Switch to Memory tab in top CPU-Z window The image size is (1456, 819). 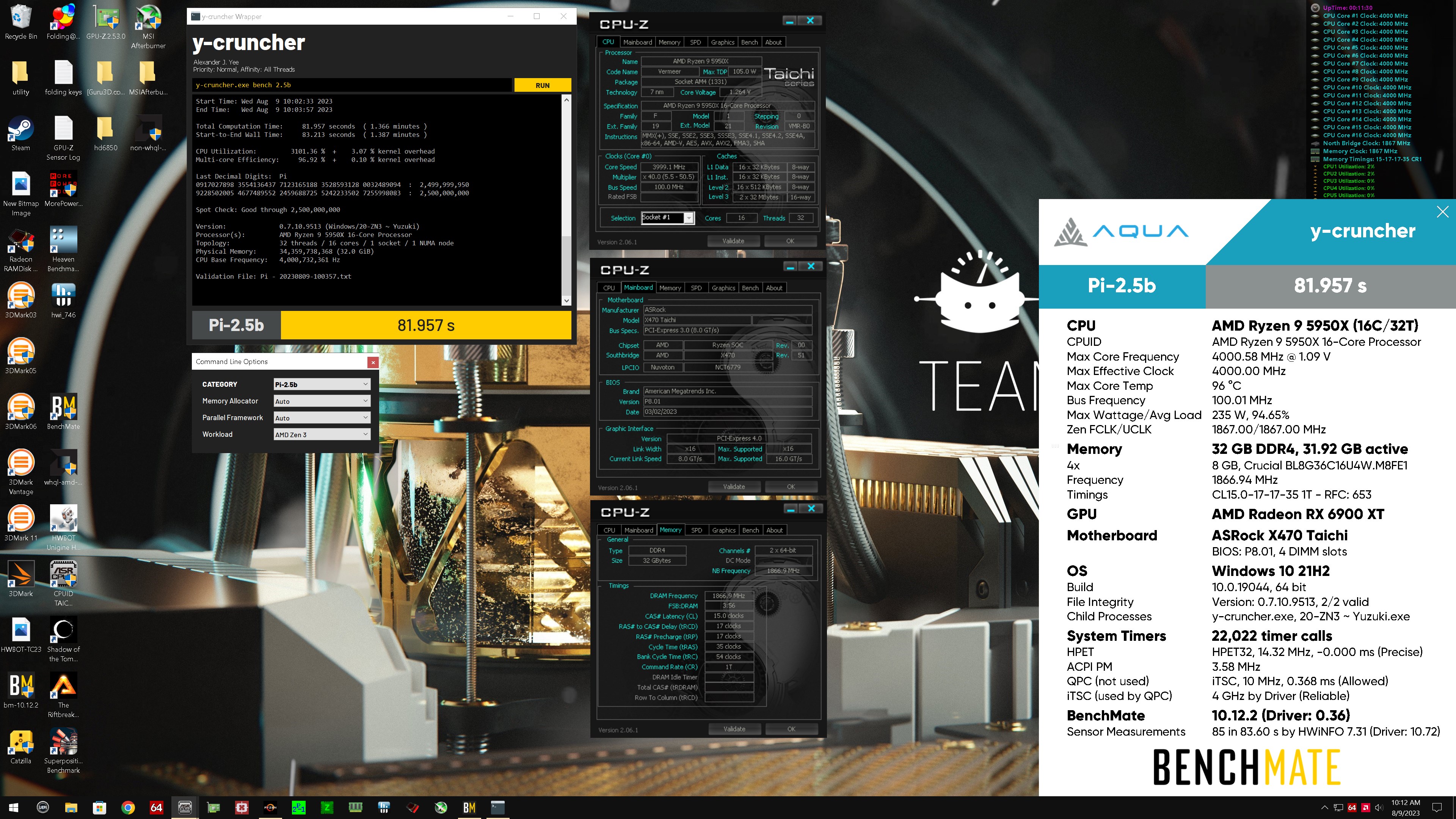[669, 42]
